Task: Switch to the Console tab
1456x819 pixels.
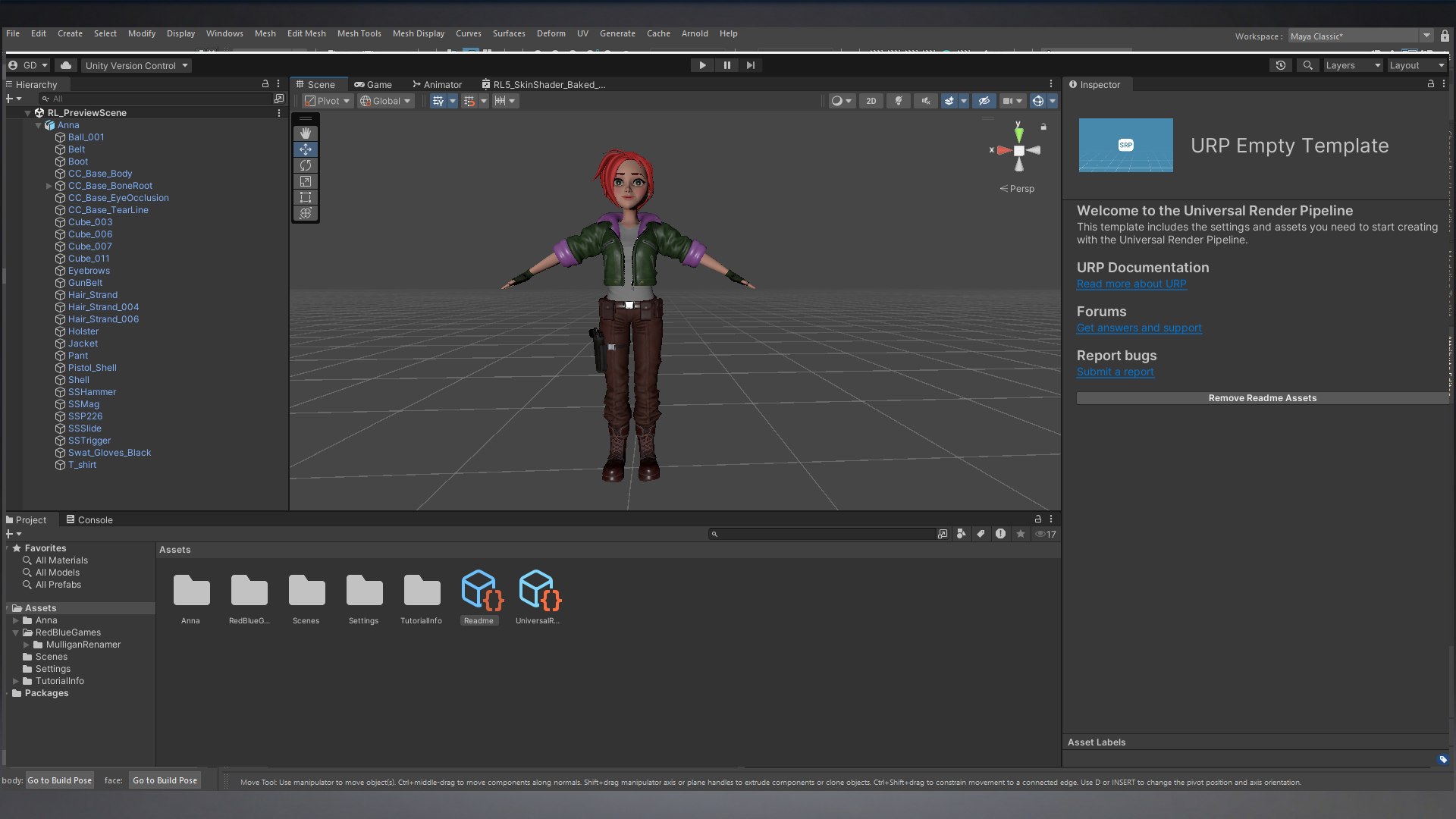Action: (x=89, y=519)
